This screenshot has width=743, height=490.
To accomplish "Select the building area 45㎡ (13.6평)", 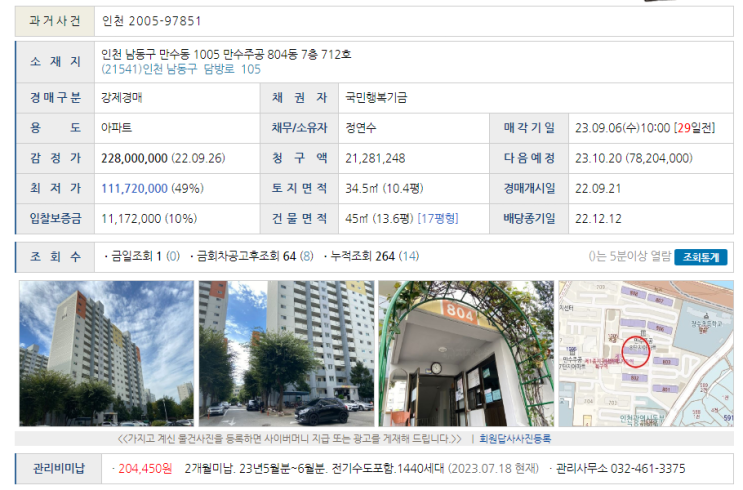I will pos(379,218).
